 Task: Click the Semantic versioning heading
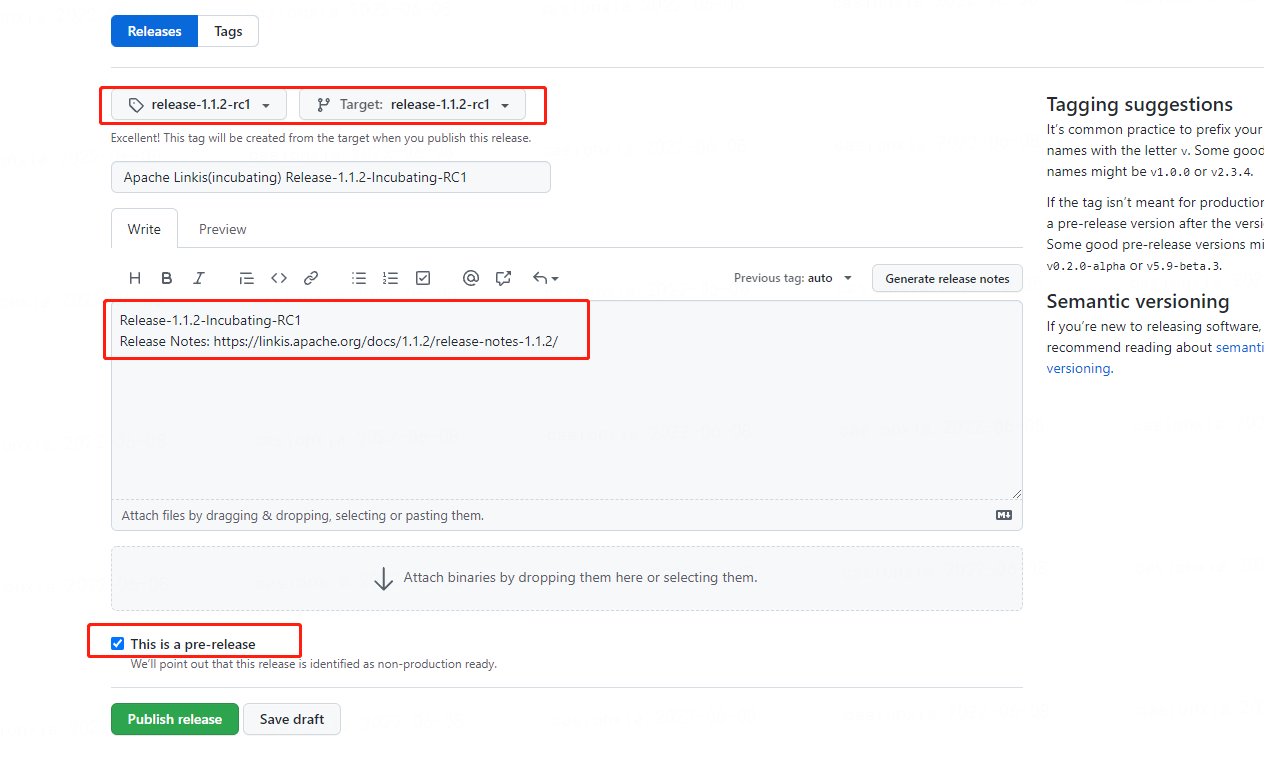click(x=1138, y=301)
